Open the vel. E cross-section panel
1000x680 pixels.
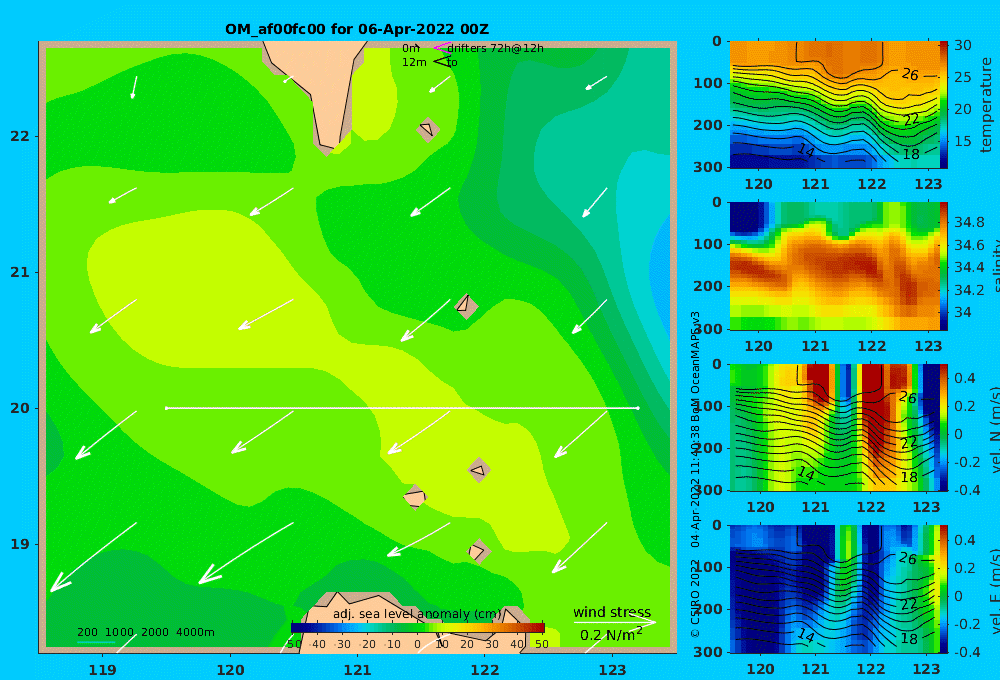834,589
